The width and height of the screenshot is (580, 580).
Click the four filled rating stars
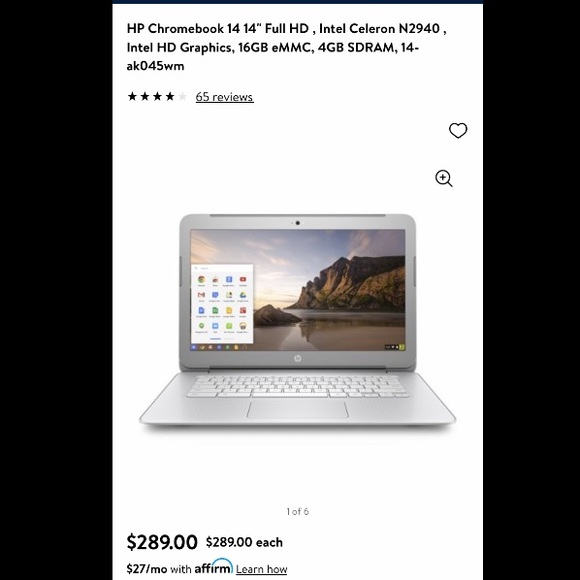pyautogui.click(x=151, y=97)
